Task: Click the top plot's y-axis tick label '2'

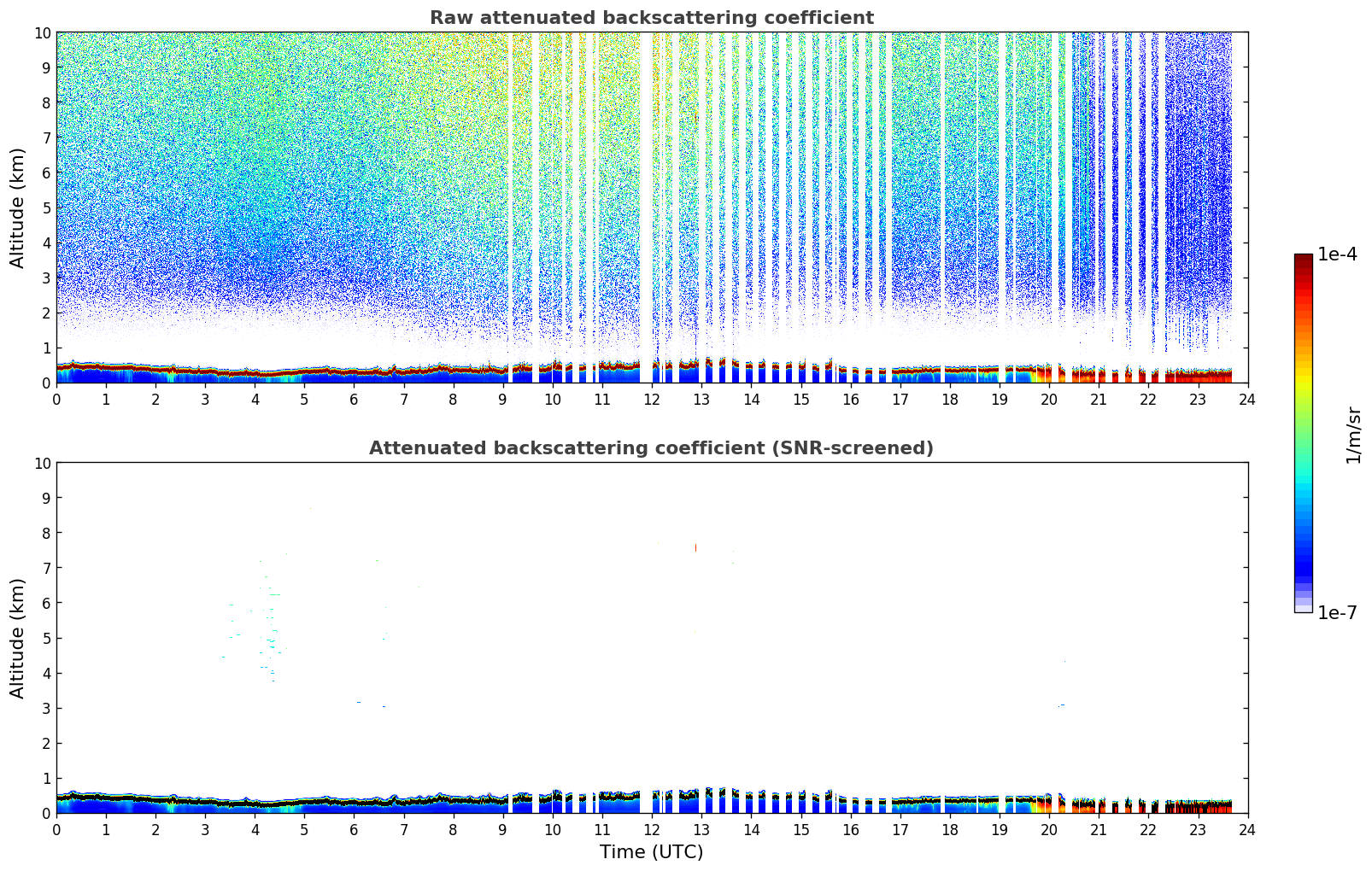Action: (47, 313)
